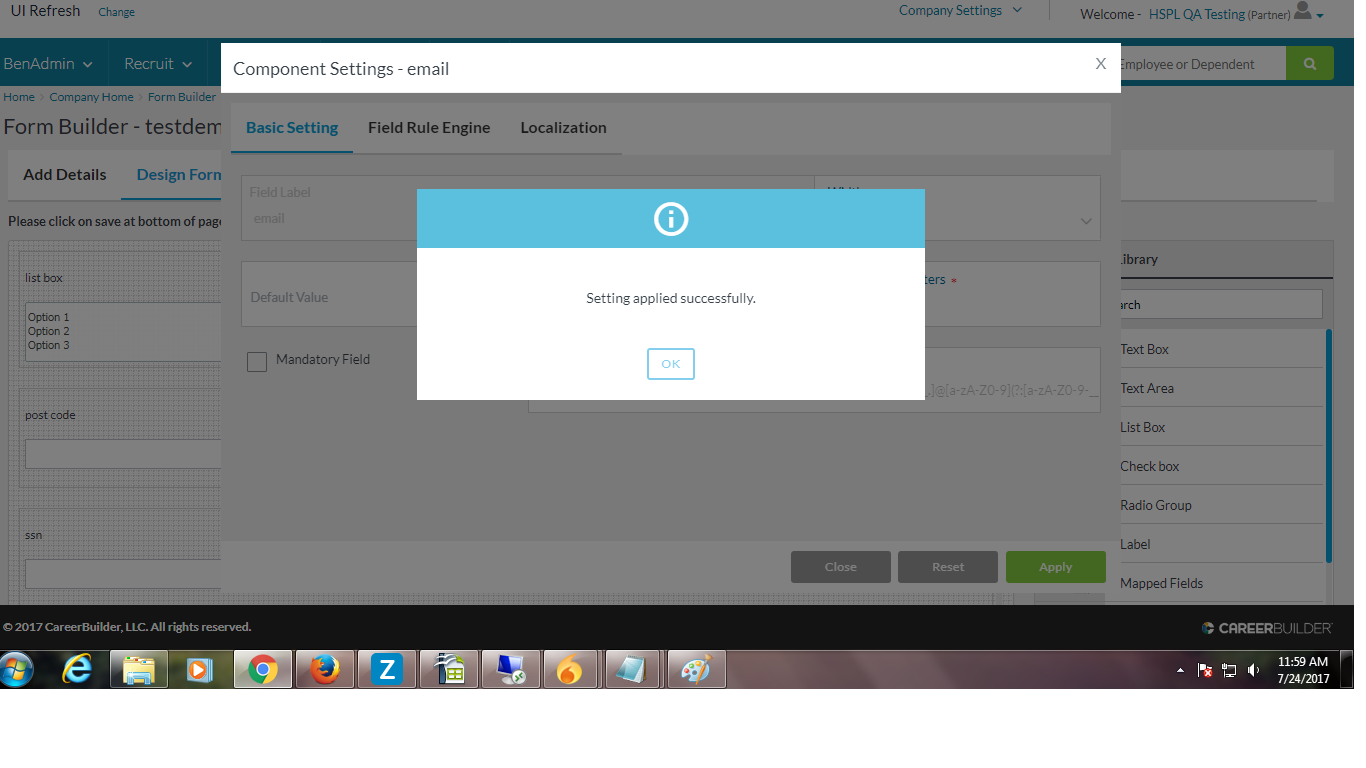
Task: Click OK in the success dialog
Action: tap(670, 364)
